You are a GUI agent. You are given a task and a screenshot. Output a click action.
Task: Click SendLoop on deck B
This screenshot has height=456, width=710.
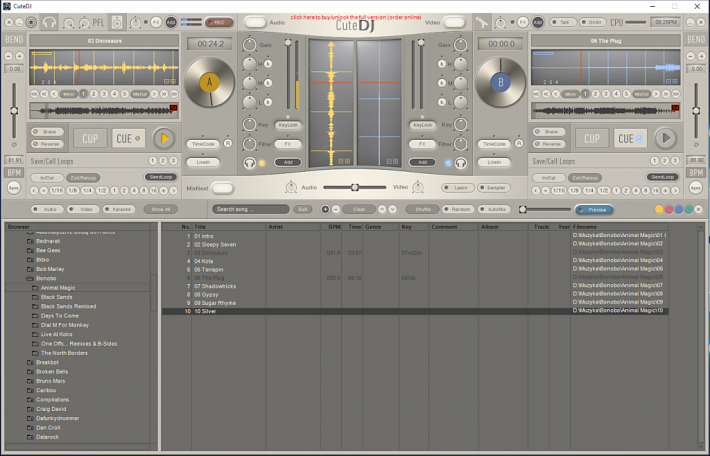click(x=662, y=177)
